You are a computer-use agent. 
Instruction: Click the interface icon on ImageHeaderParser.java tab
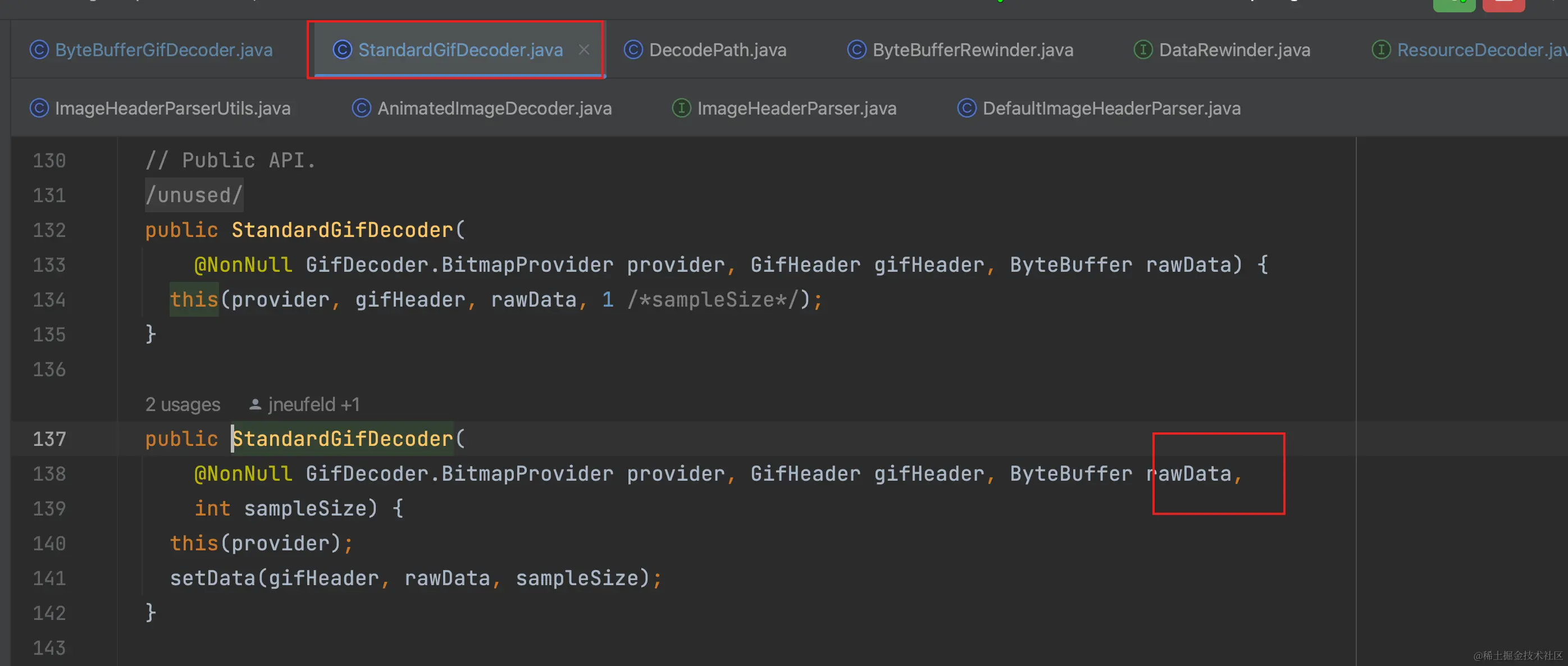coord(681,108)
